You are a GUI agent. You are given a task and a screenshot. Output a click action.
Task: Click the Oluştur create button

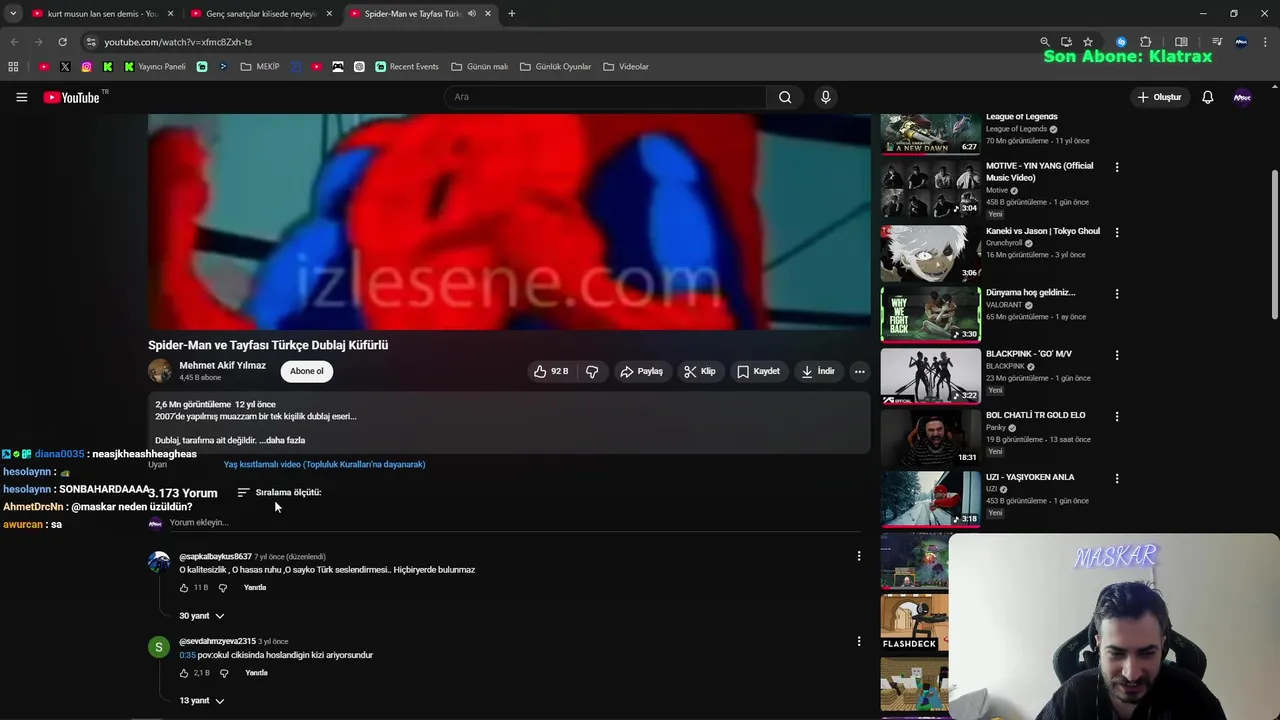point(1159,97)
